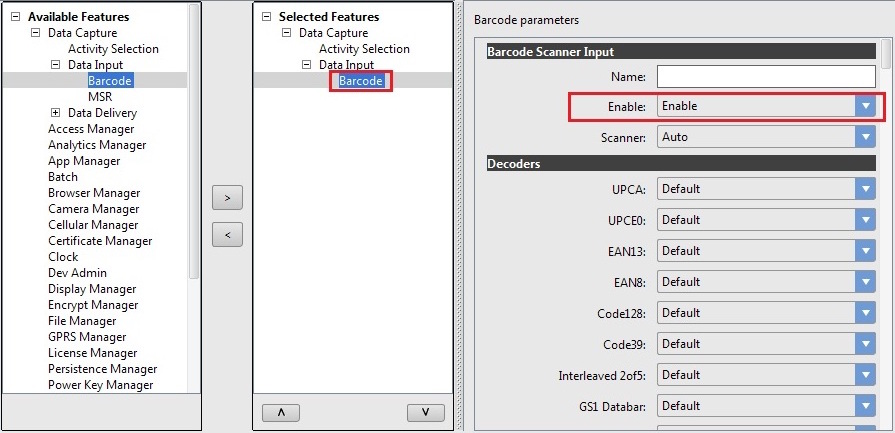
Task: Click the barcode Name text field
Action: click(766, 76)
